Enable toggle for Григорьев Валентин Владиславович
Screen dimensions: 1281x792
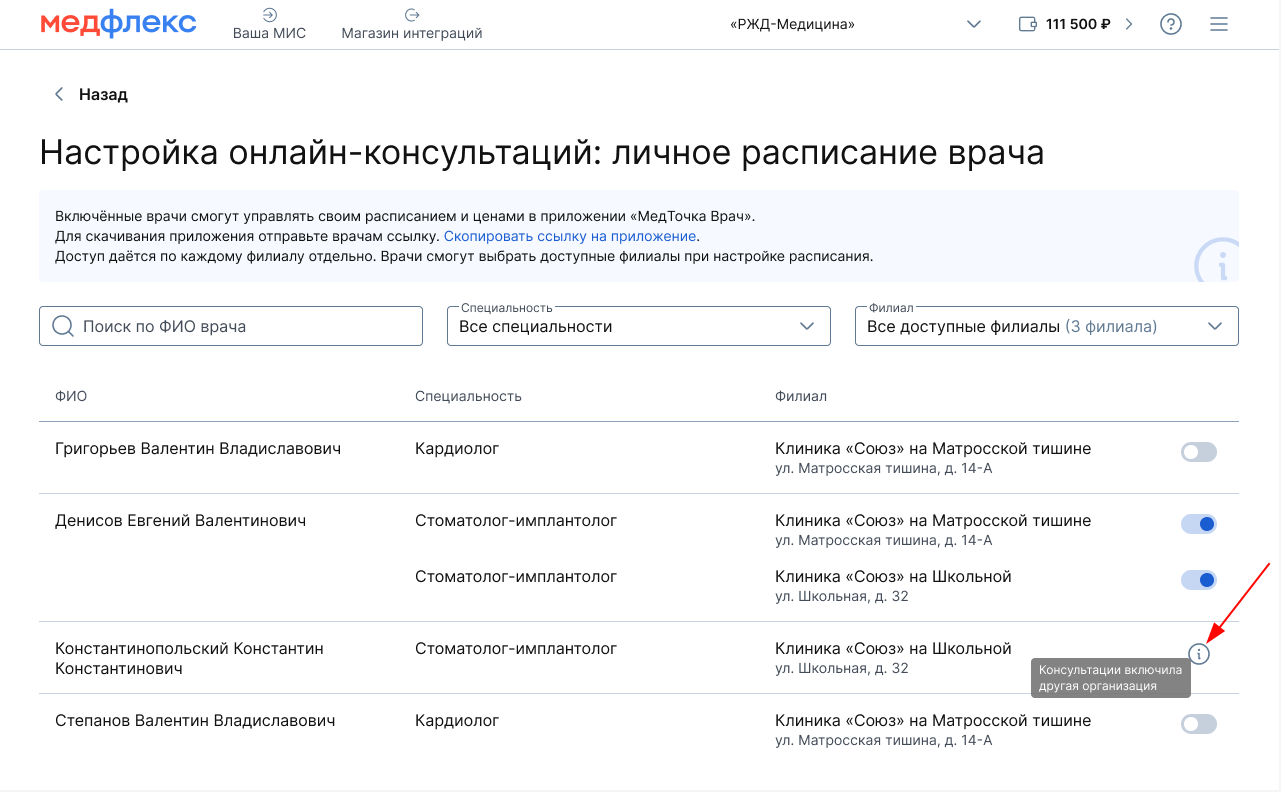point(1199,452)
